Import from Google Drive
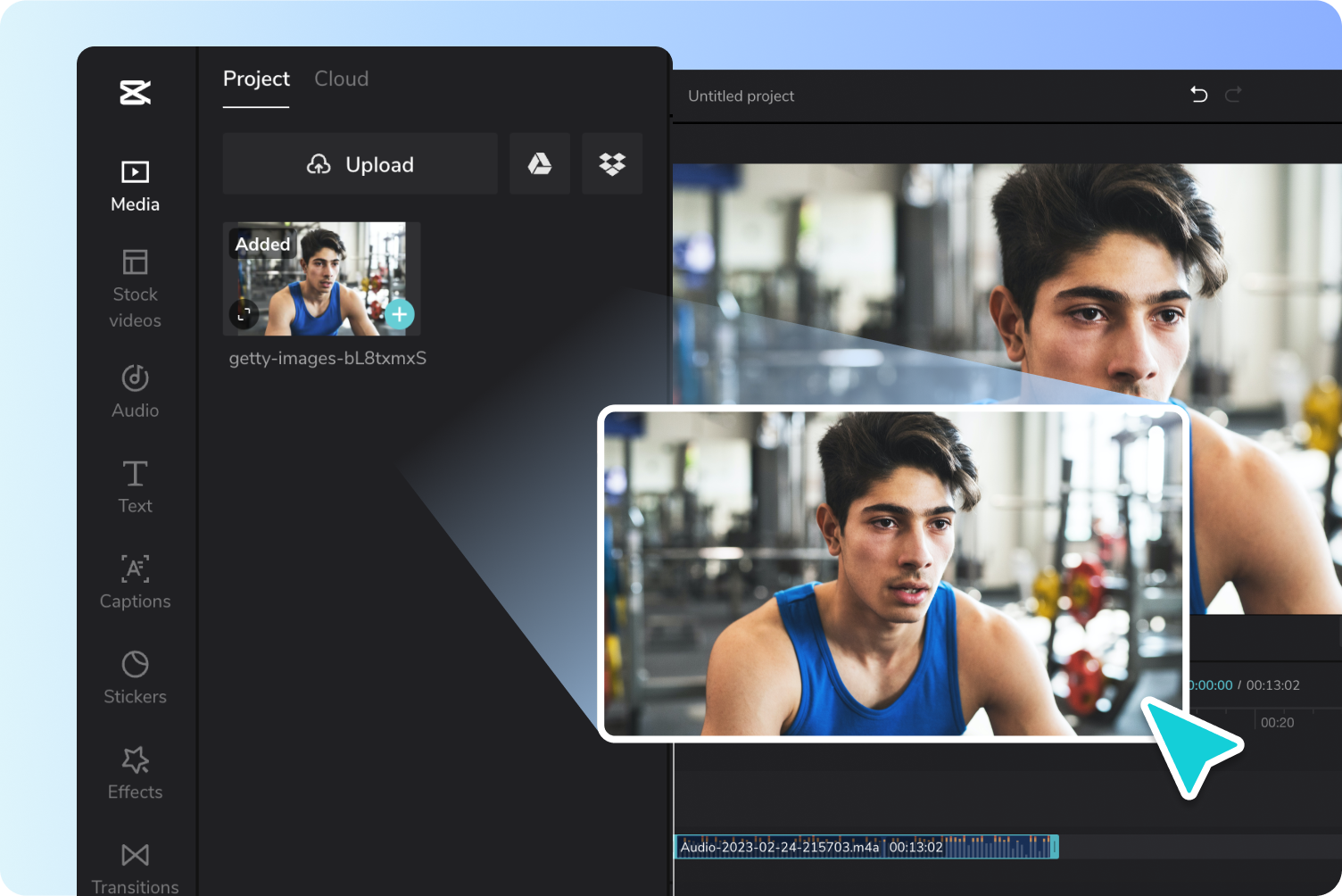Screen dimensions: 1342x896 pyautogui.click(x=540, y=164)
